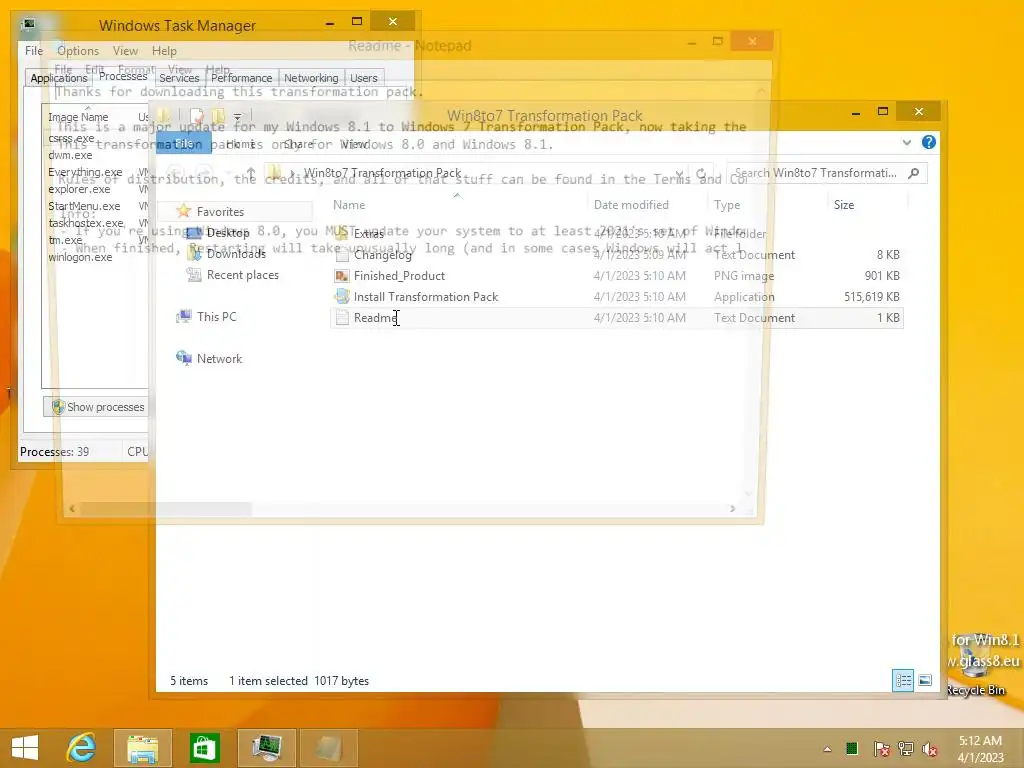Open Task Manager View menu
Image resolution: width=1024 pixels, height=768 pixels.
125,50
